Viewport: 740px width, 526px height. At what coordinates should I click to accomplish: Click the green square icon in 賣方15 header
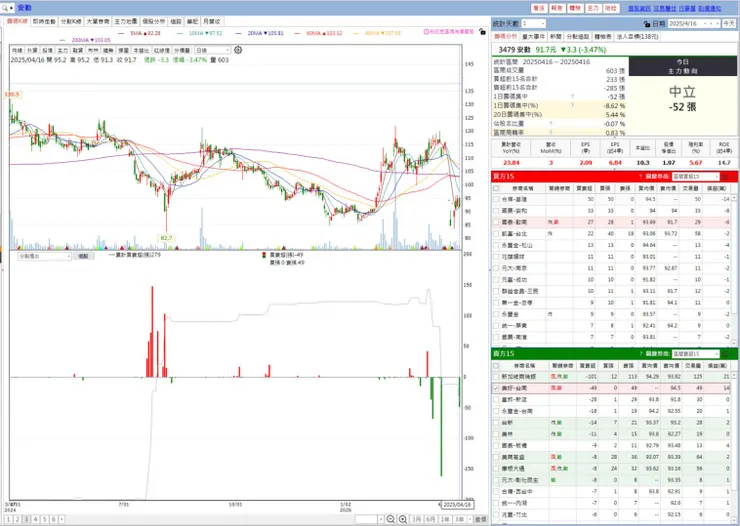[725, 354]
